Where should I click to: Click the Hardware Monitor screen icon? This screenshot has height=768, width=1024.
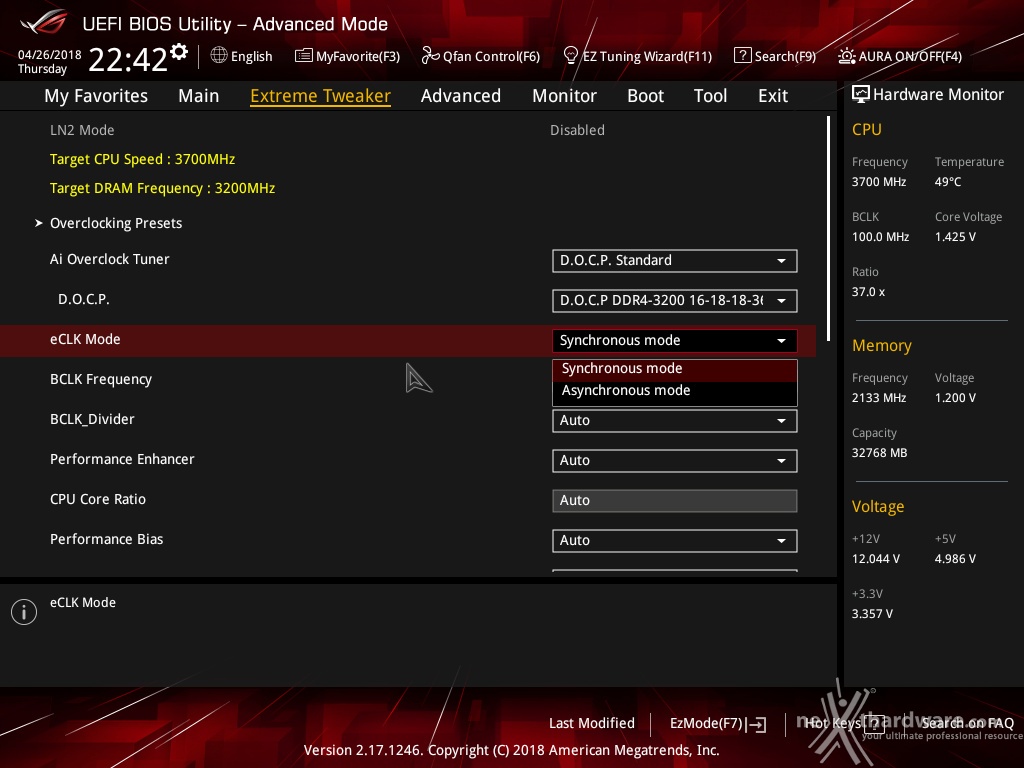click(861, 94)
